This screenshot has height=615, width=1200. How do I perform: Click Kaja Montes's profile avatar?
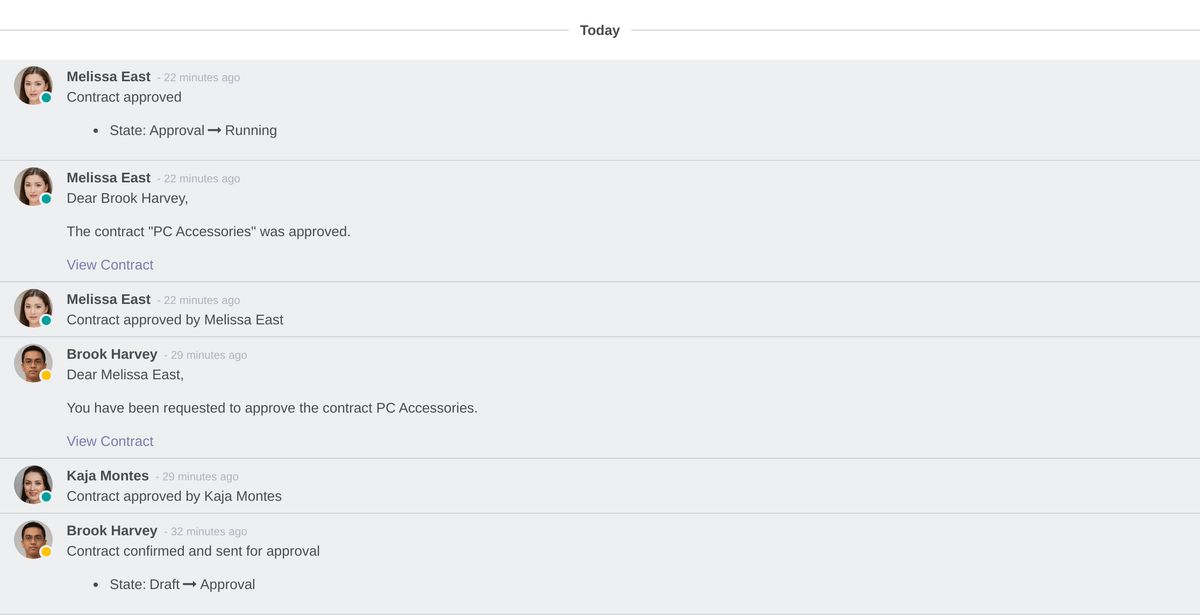[x=33, y=484]
